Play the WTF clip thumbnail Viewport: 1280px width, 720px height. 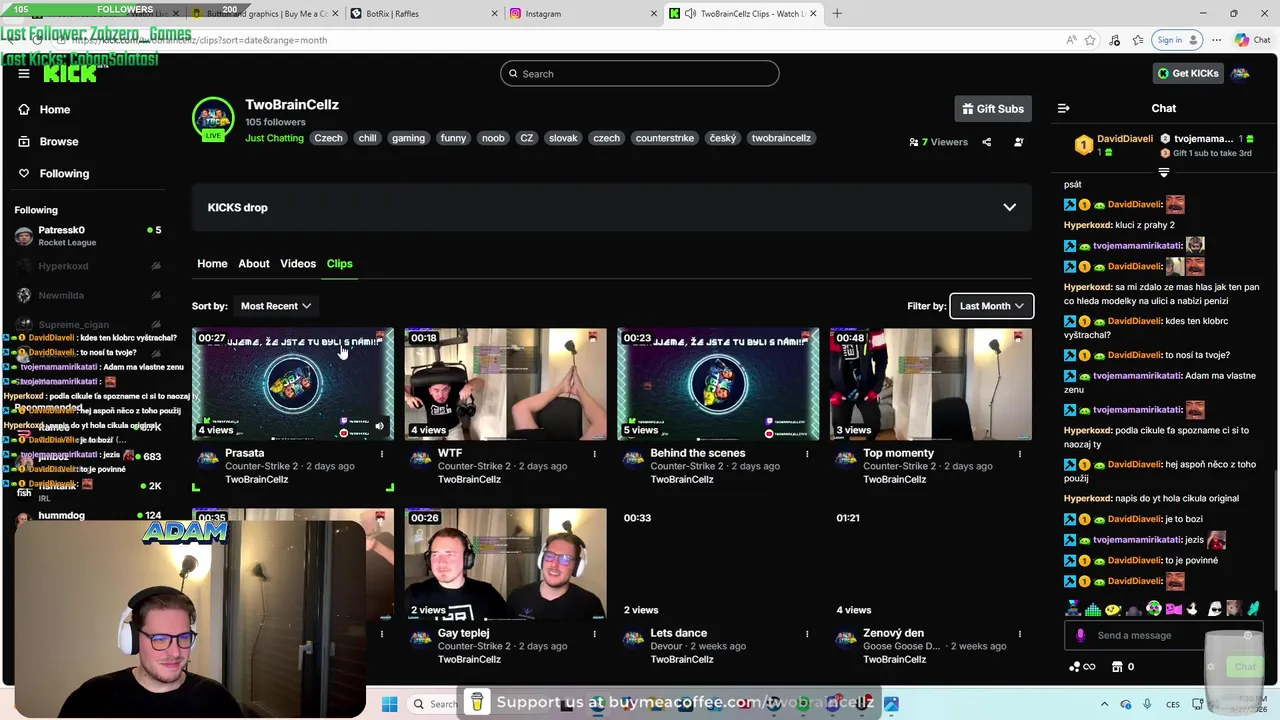(505, 384)
